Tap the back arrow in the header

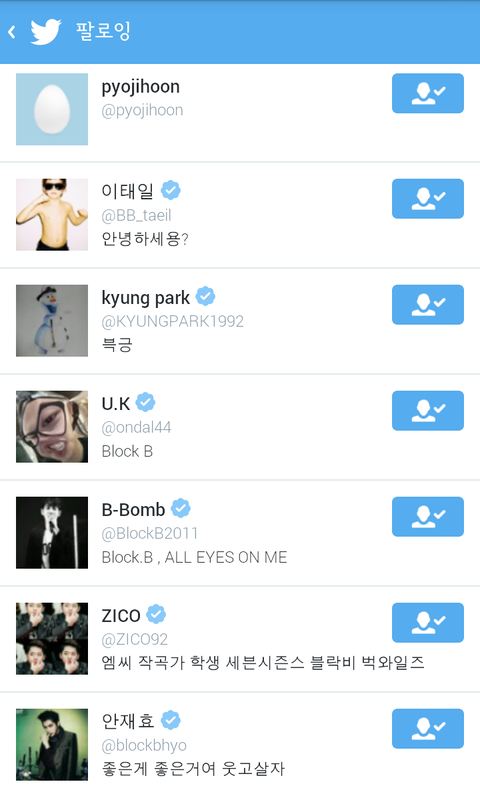click(x=12, y=32)
